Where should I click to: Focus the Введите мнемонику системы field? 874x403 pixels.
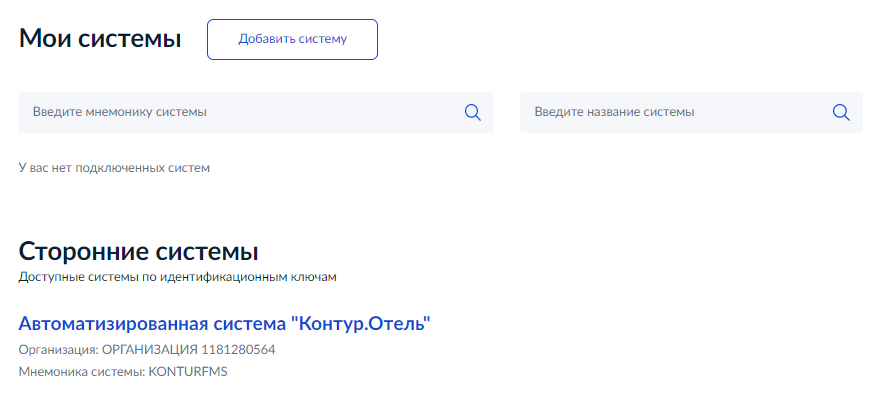pyautogui.click(x=256, y=113)
